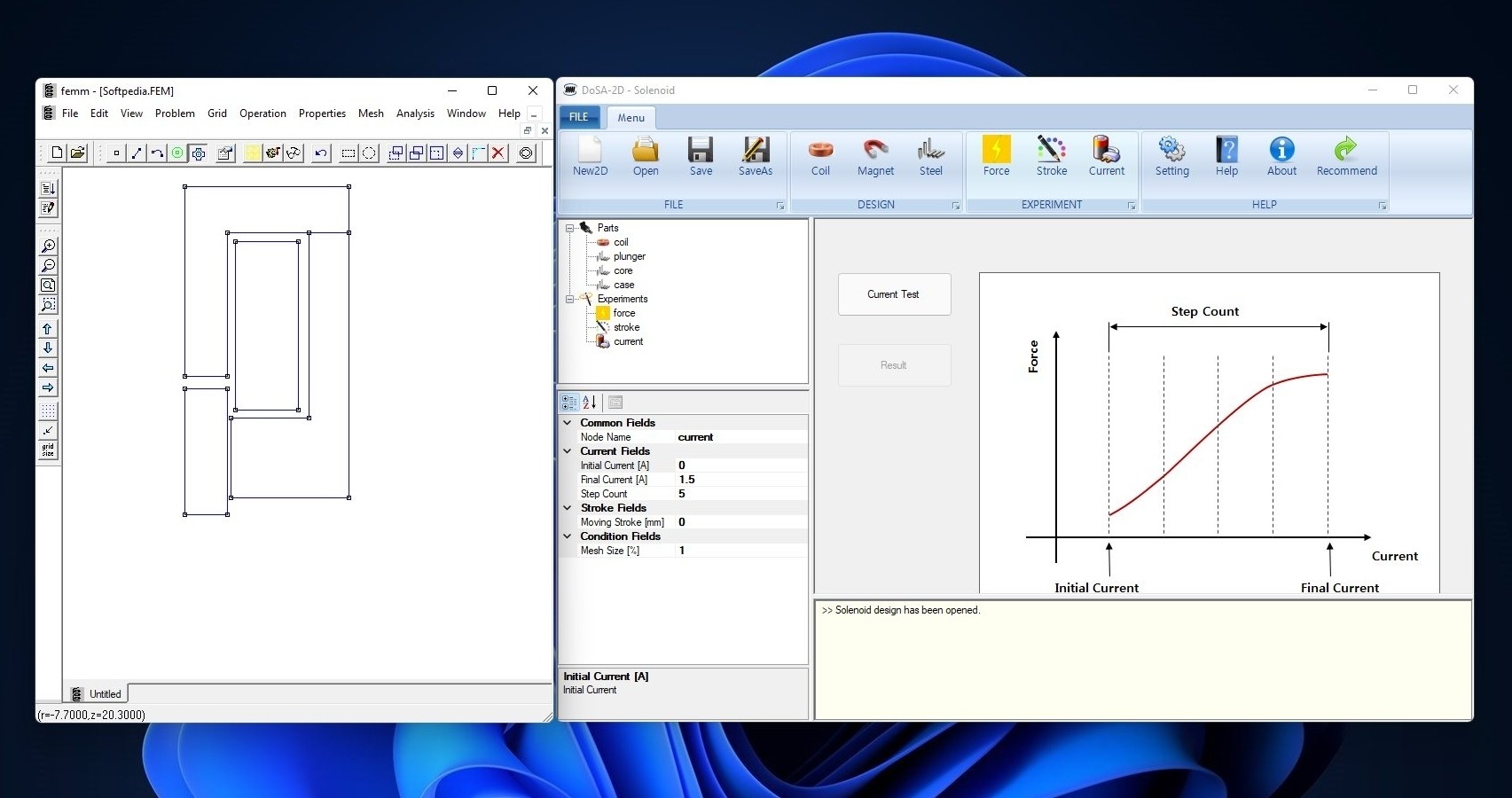Click the yellow mesh generator icon
1512x798 pixels.
point(253,153)
